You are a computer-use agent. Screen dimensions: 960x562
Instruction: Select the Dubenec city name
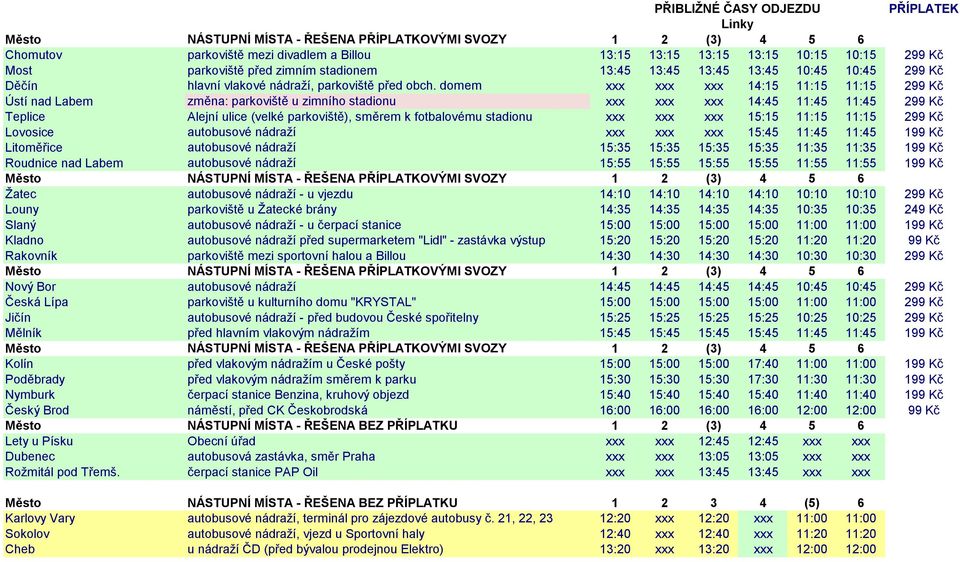click(30, 457)
